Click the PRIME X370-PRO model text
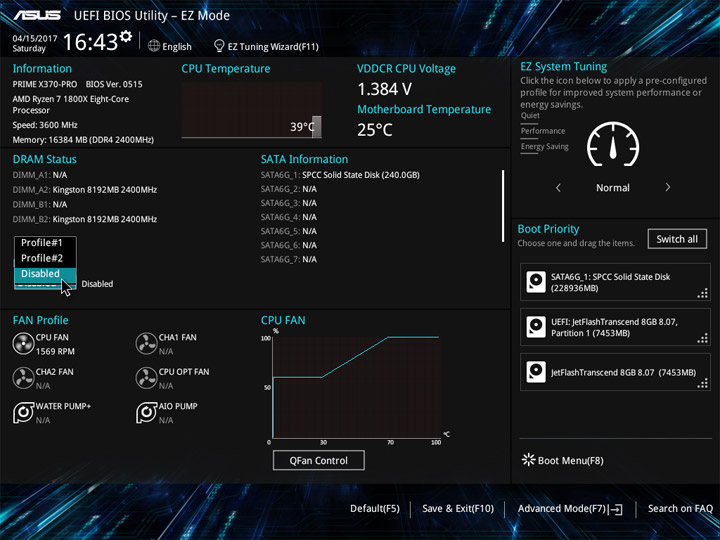 (x=45, y=84)
